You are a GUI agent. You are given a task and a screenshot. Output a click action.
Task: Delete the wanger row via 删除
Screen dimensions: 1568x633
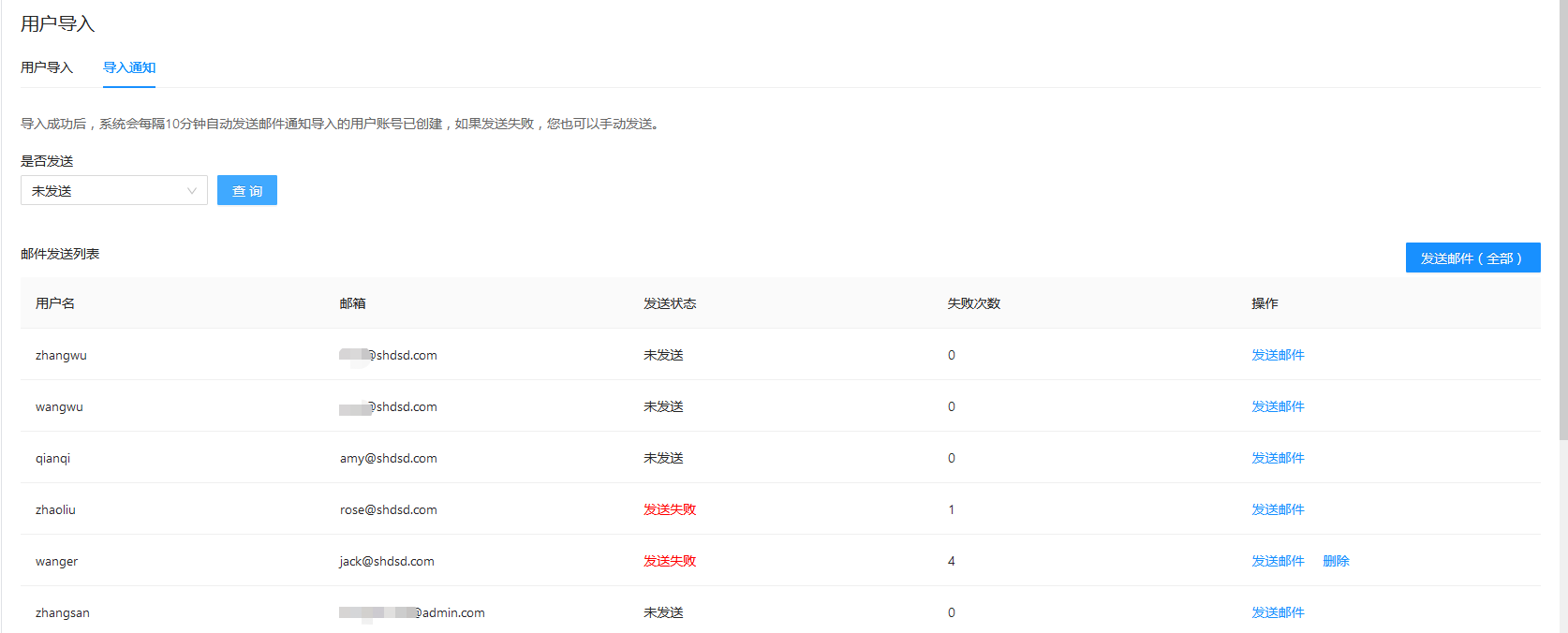(x=1336, y=561)
